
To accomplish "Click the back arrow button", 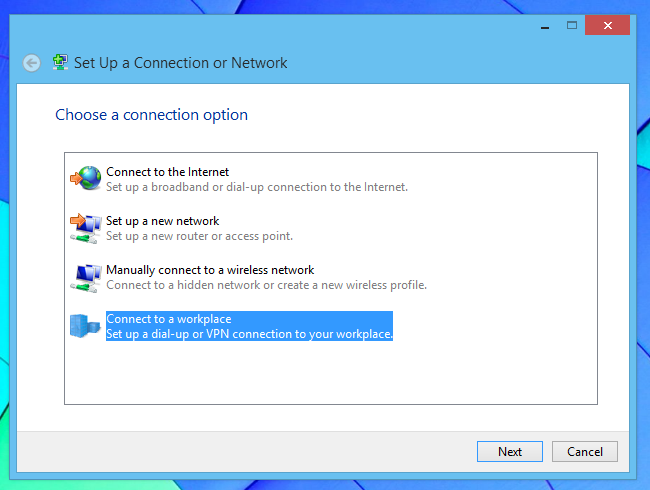I will pos(32,63).
